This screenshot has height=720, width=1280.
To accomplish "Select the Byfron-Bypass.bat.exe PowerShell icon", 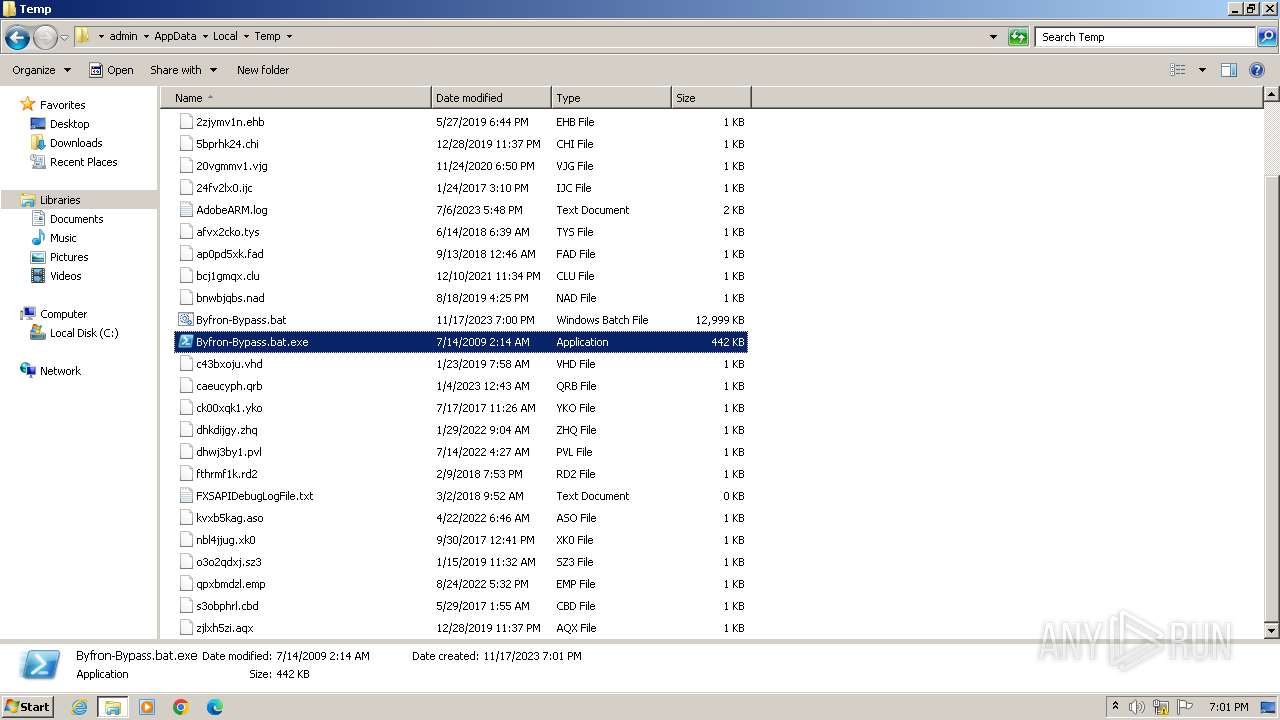I will coord(185,342).
